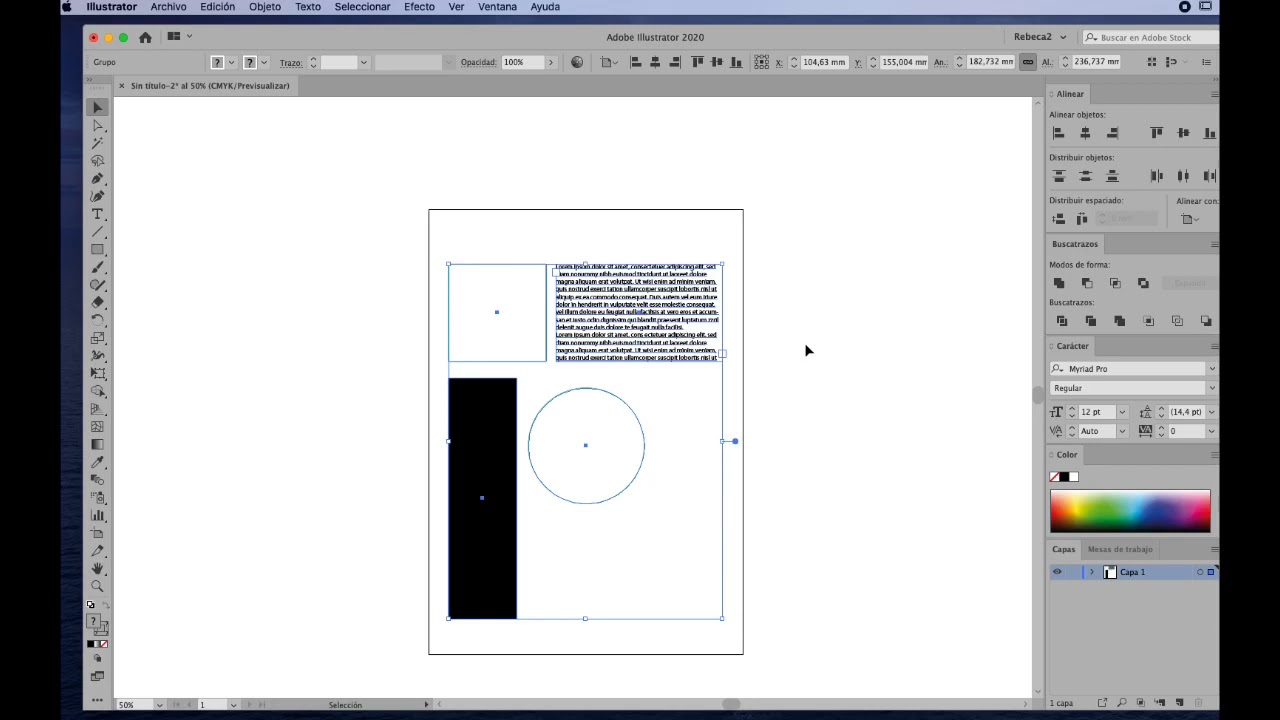Screen dimensions: 1280x720
Task: Pick a color from the spectrum bar
Action: point(1130,510)
